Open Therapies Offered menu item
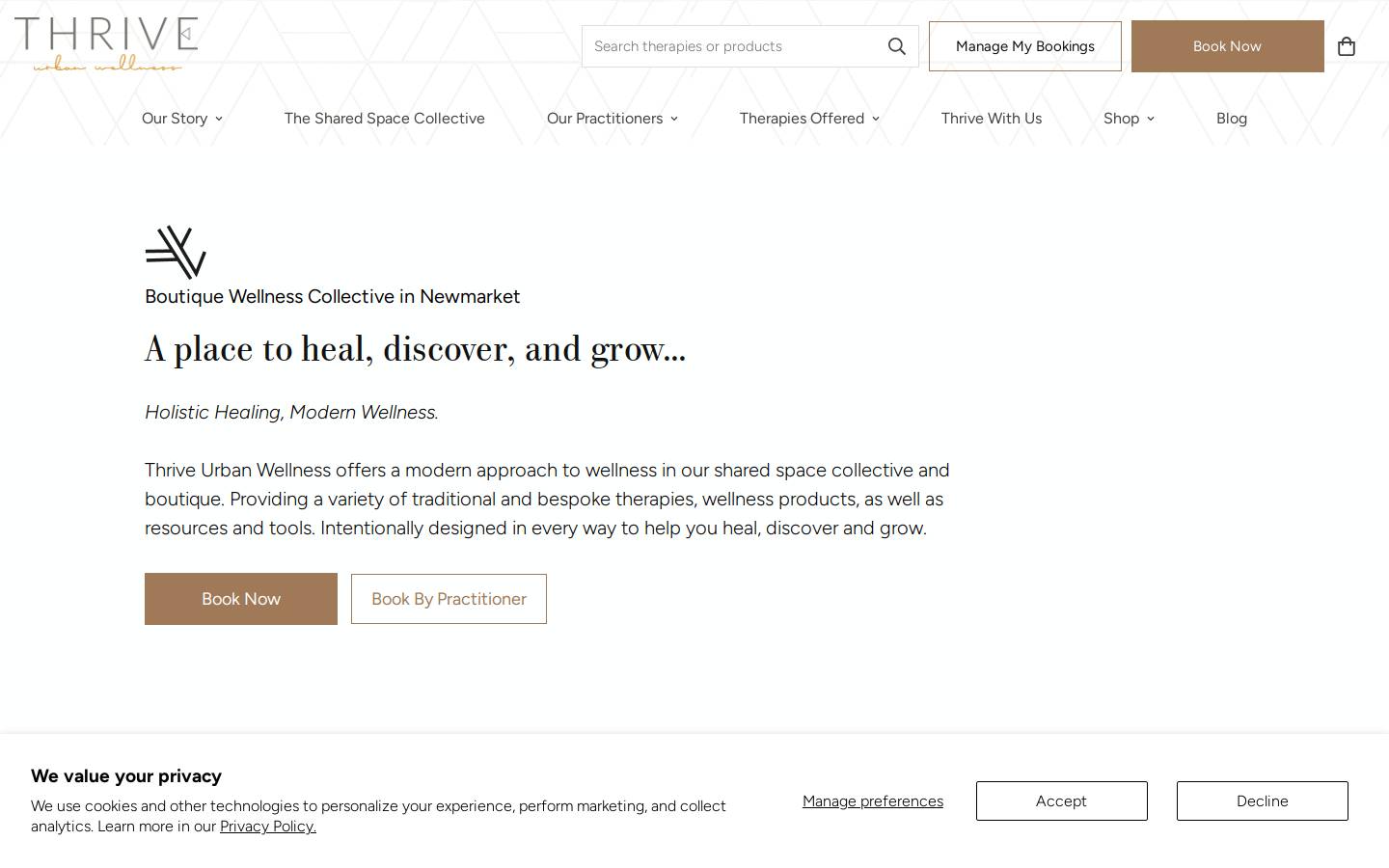The image size is (1389, 868). (x=802, y=119)
